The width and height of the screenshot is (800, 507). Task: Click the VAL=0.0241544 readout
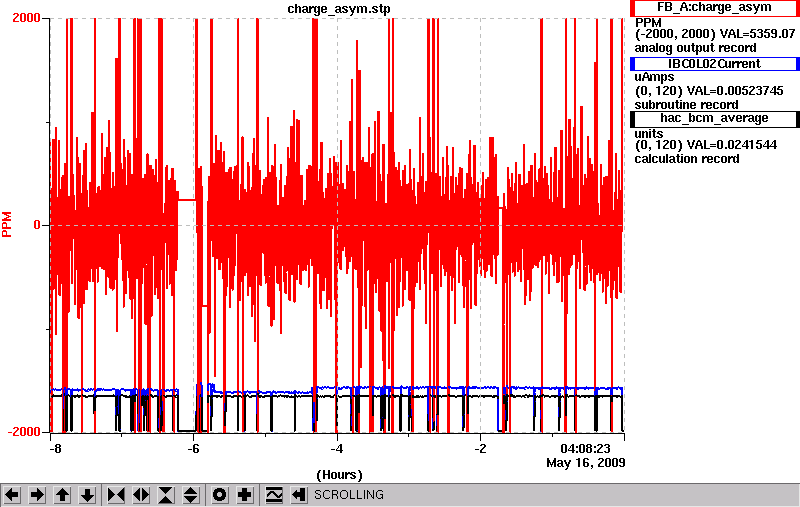click(732, 145)
